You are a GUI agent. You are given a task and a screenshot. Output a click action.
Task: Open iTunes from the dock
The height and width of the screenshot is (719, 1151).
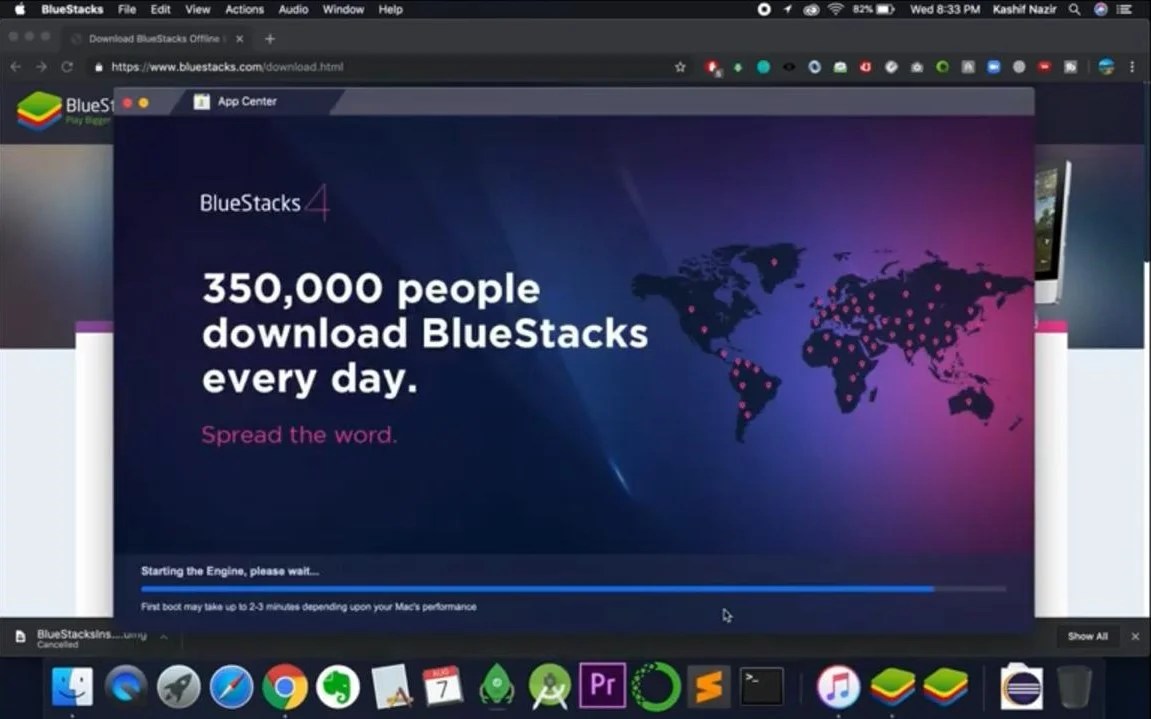pyautogui.click(x=838, y=686)
